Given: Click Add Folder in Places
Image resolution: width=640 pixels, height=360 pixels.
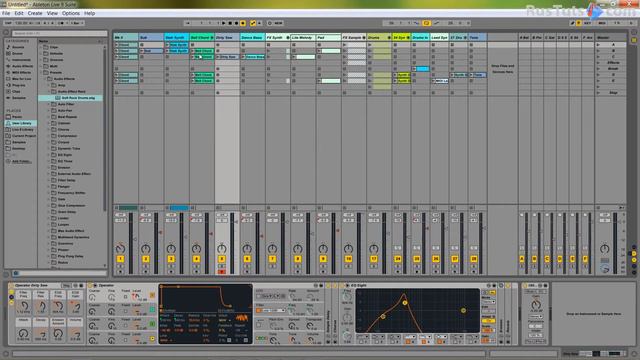Looking at the screenshot, I should 21,161.
